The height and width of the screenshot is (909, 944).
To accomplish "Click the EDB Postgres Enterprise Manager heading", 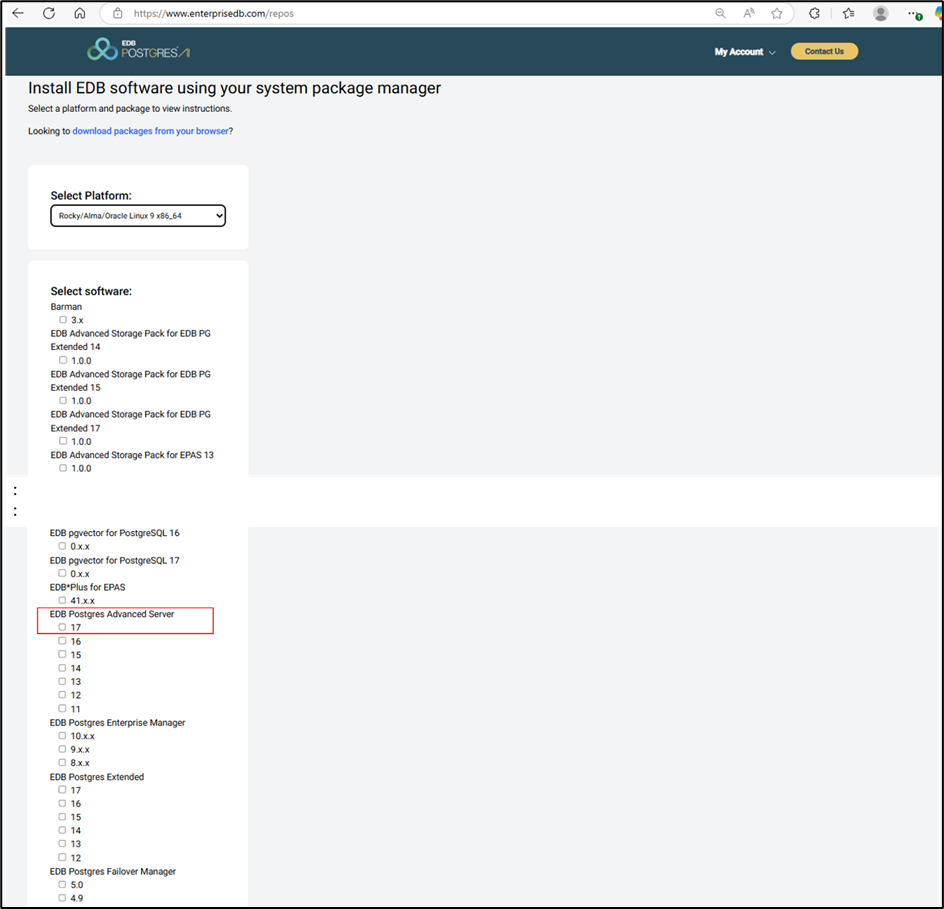I will [117, 722].
